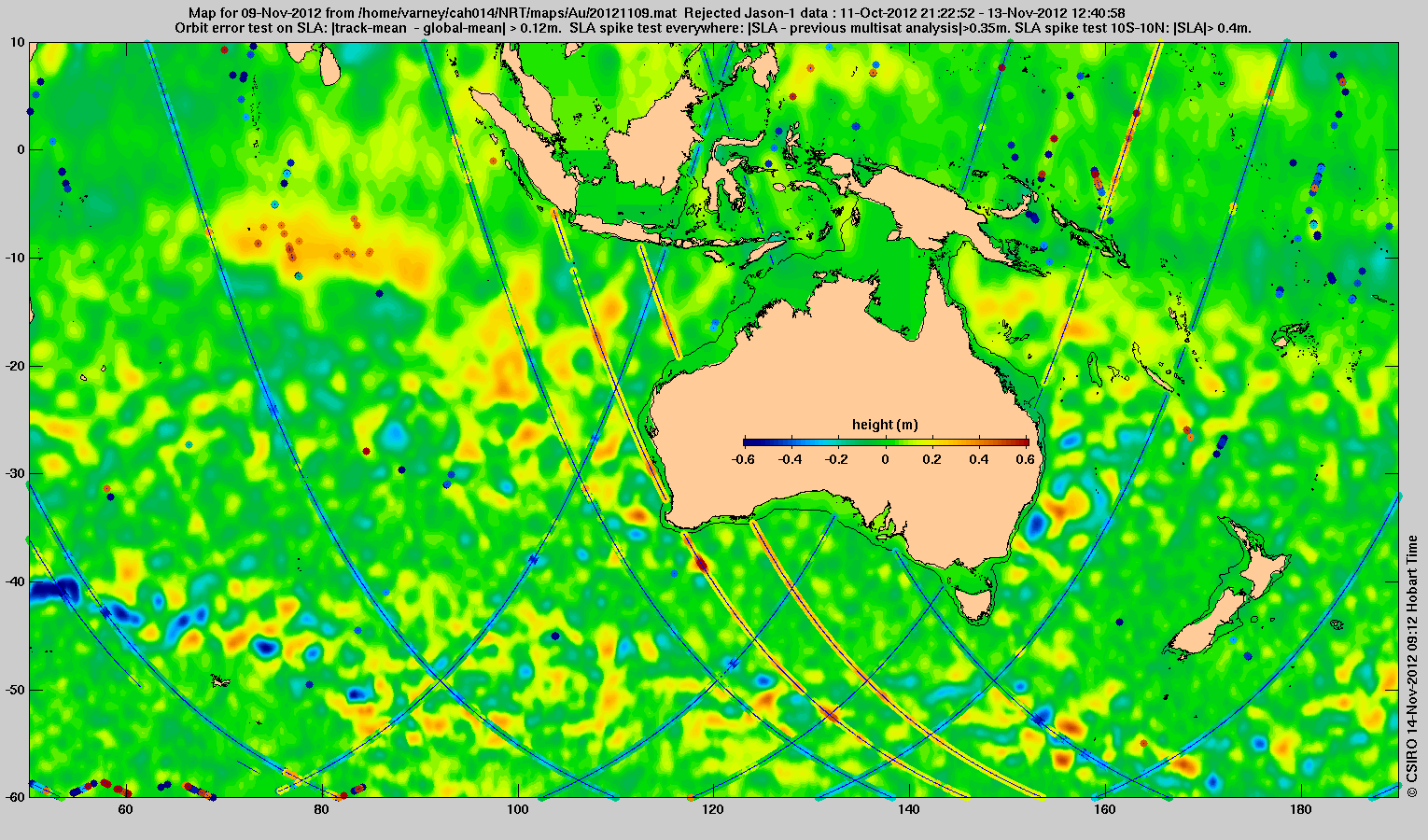The width and height of the screenshot is (1428, 840).
Task: Click the vertical "© CSIRO 14-Nov-2012 09:12 Hobart Time" text
Action: (x=1412, y=665)
